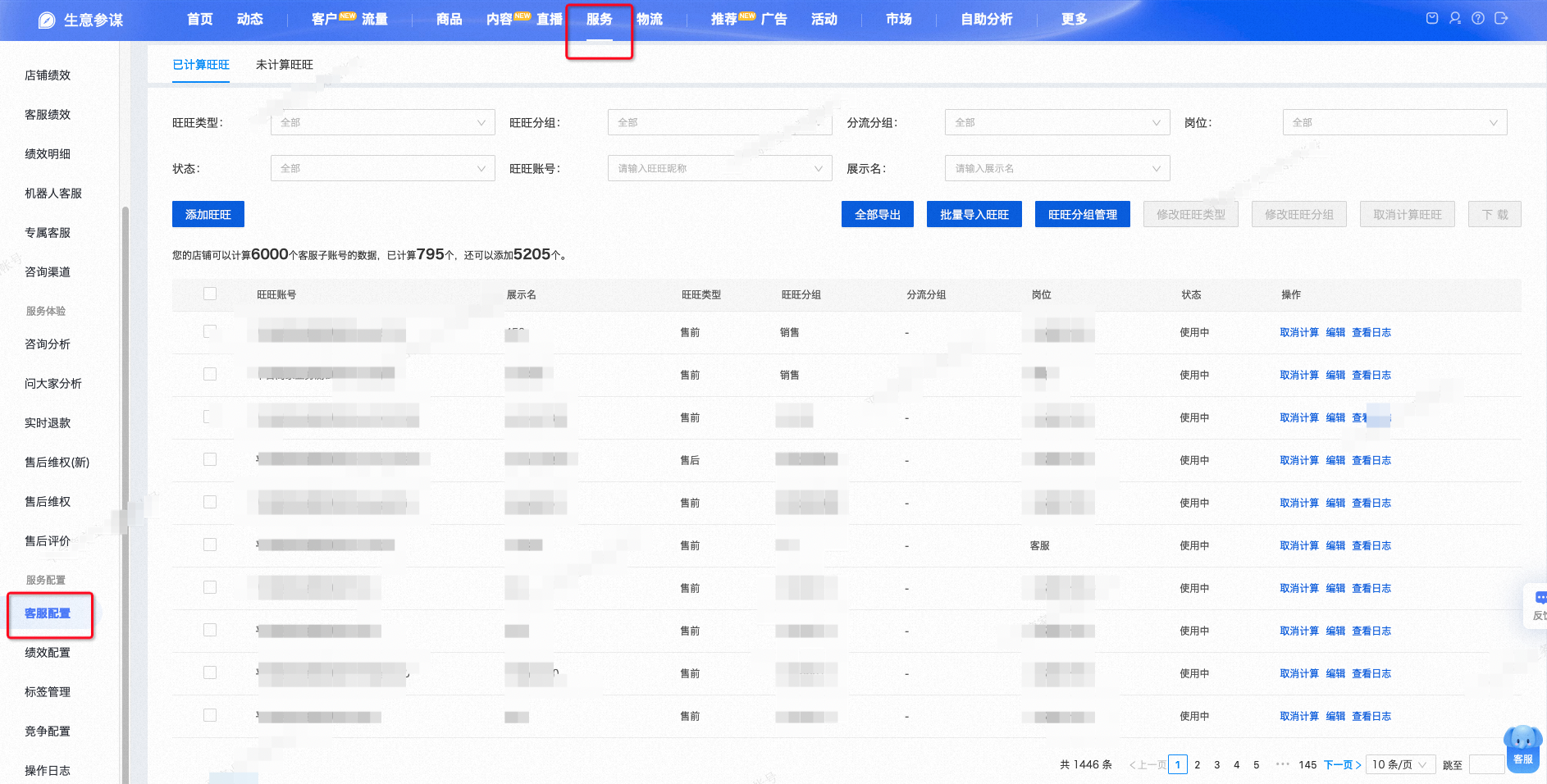Viewport: 1547px width, 784px height.
Task: Open the 展示名 combo box
Action: coord(1057,168)
